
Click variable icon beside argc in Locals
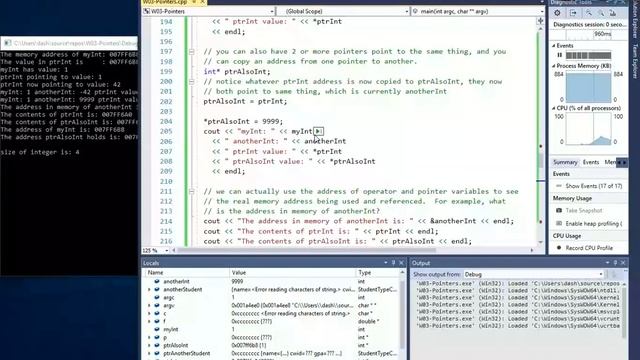(x=157, y=298)
